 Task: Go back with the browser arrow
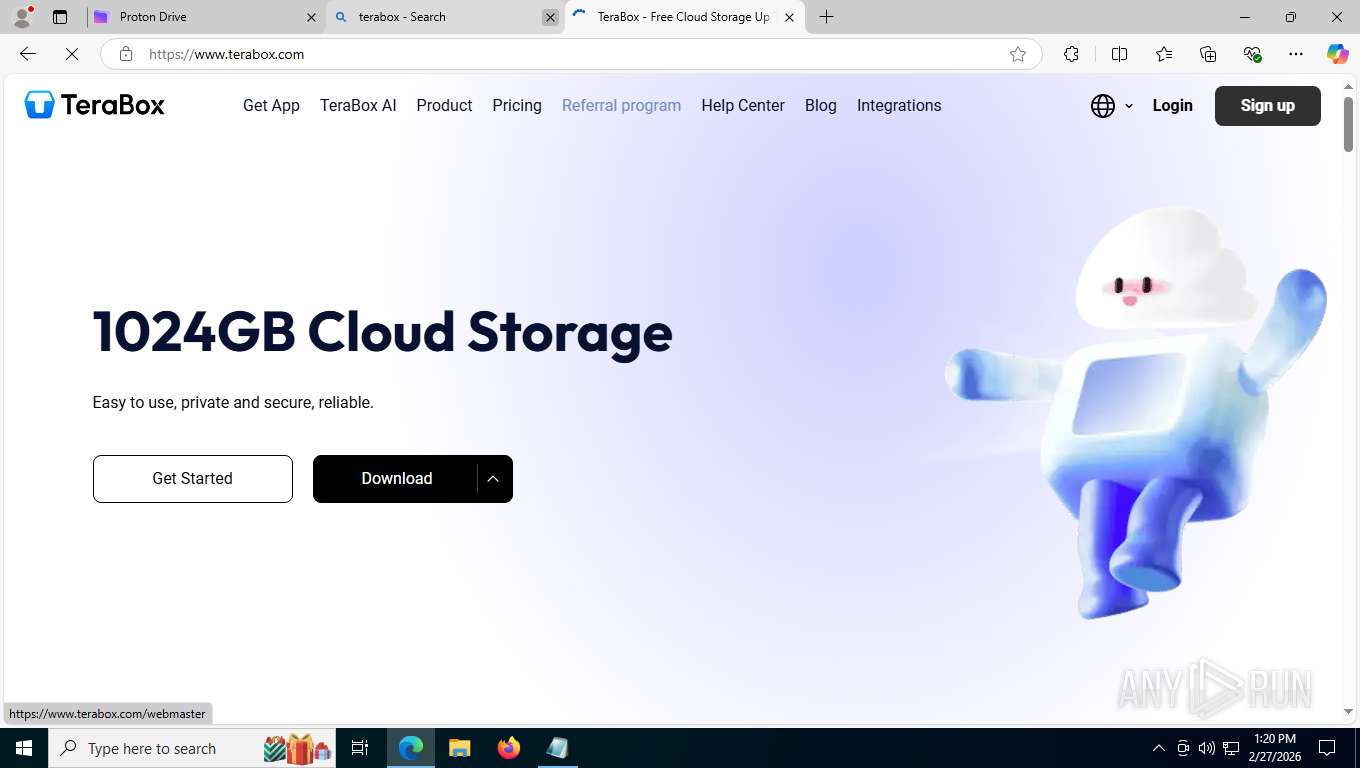[28, 54]
